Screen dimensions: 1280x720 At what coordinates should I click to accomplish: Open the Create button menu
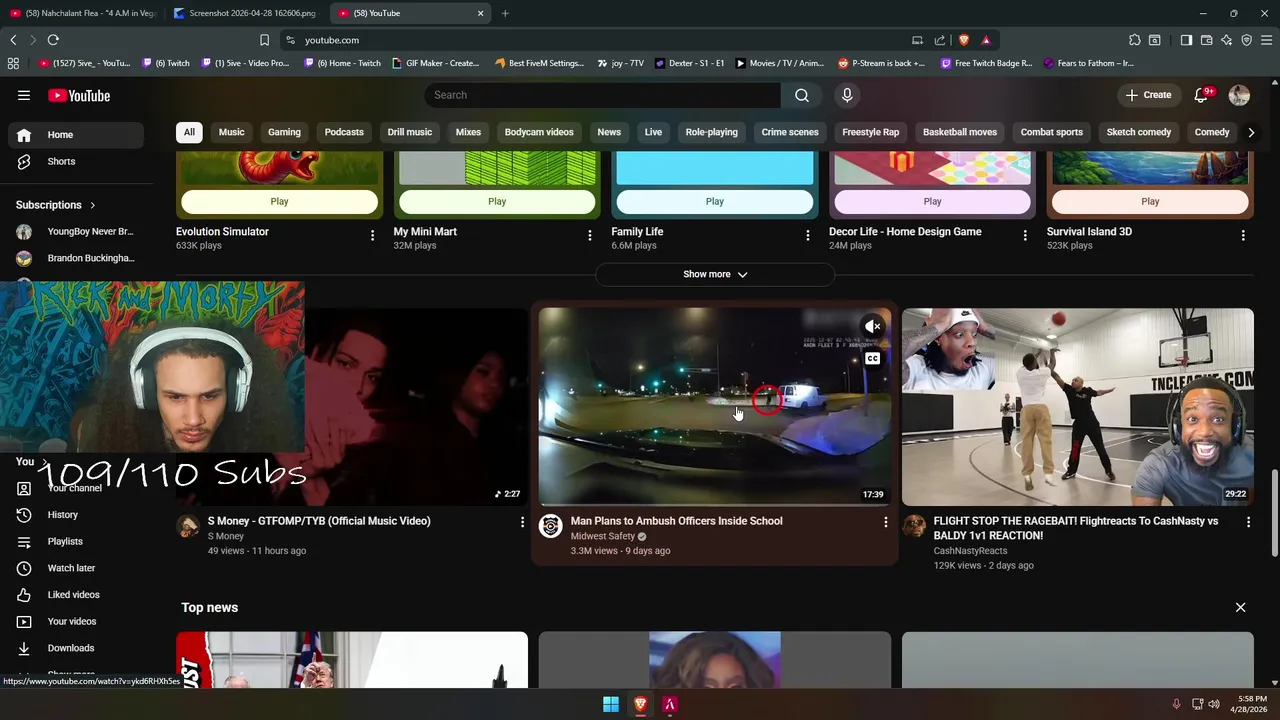click(1148, 95)
